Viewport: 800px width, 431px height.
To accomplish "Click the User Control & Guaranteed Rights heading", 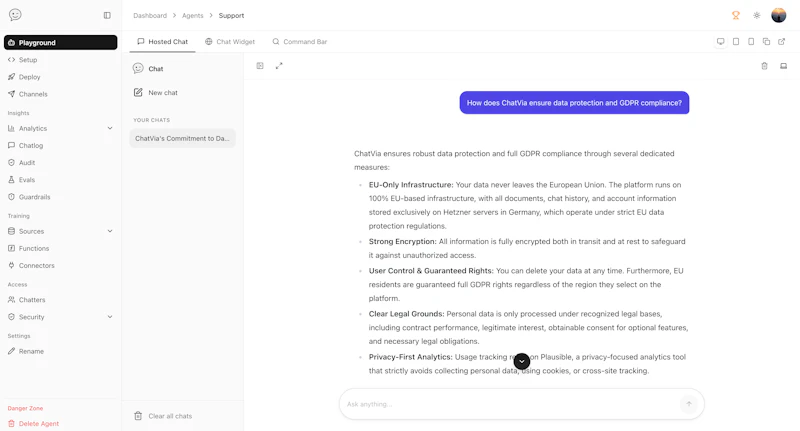I will click(431, 271).
